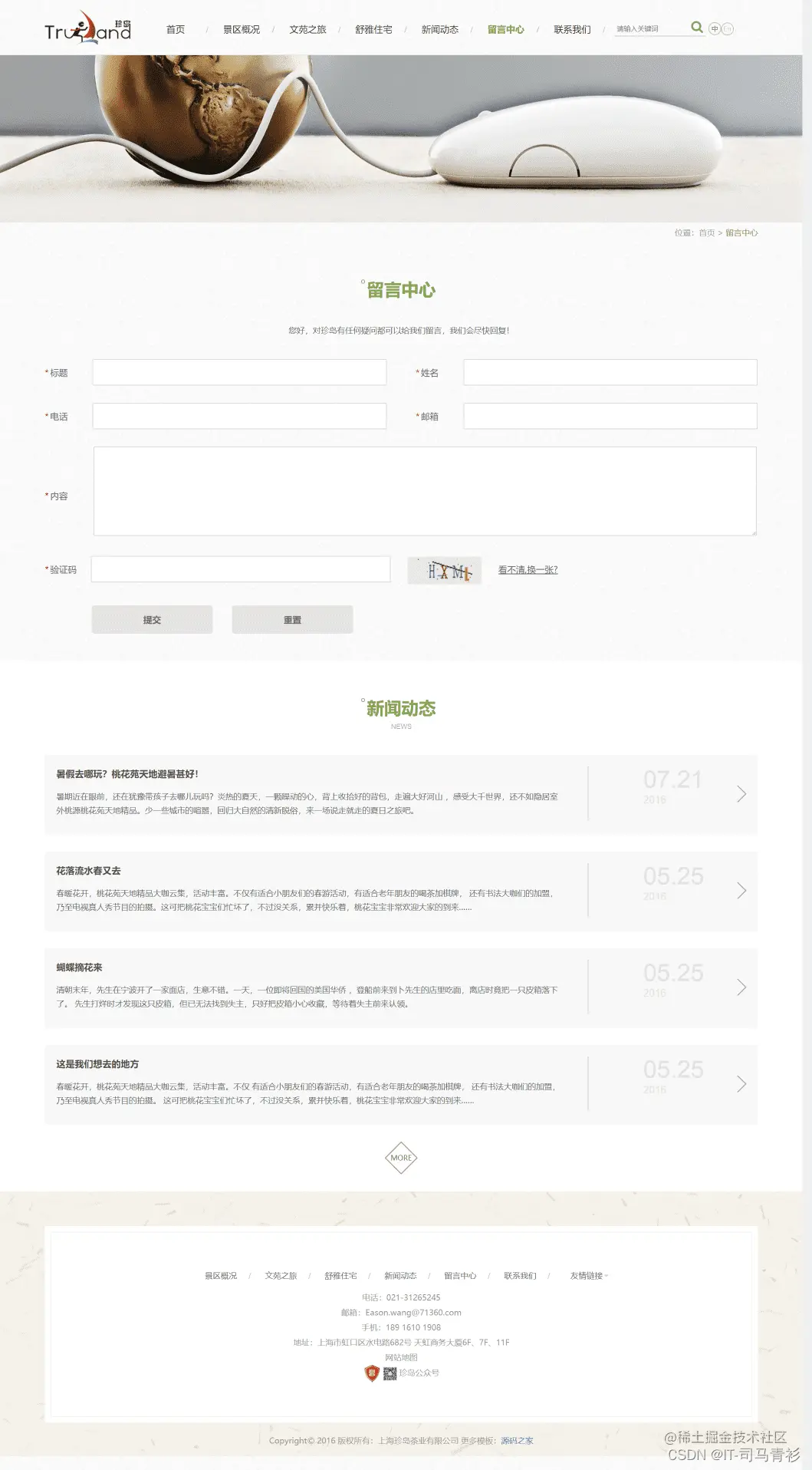Image resolution: width=812 pixels, height=1470 pixels.
Task: Open the 文苑之旅 menu item in header
Action: pos(307,29)
